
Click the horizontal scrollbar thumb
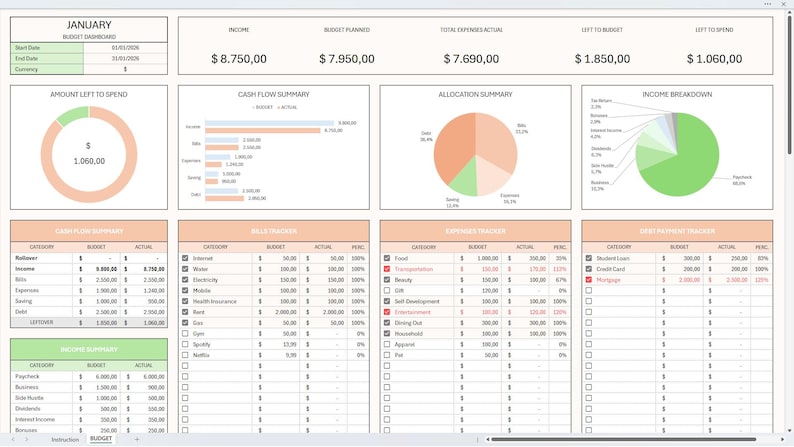tap(624, 439)
